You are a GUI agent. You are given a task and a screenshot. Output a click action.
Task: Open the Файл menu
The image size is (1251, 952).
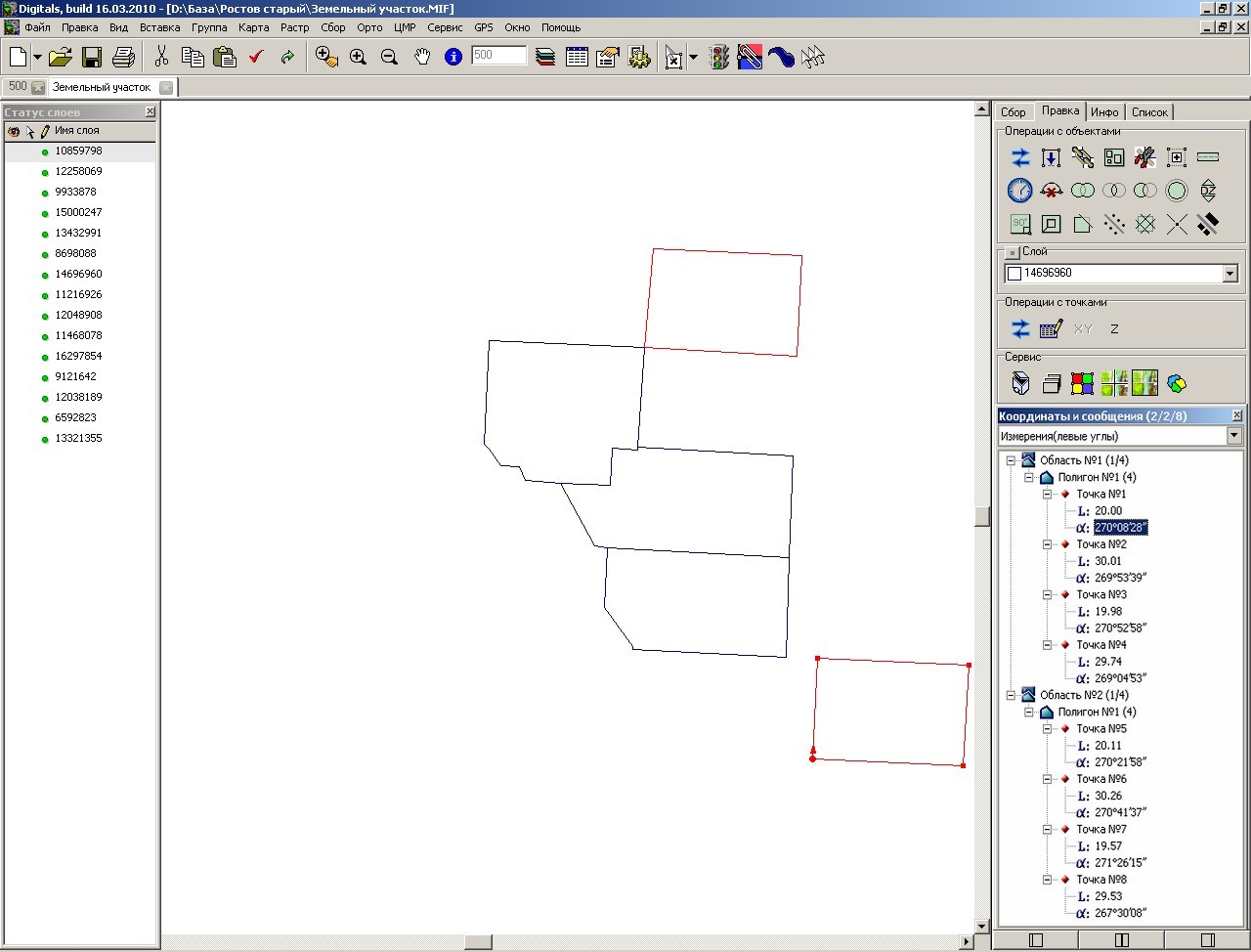tap(37, 27)
